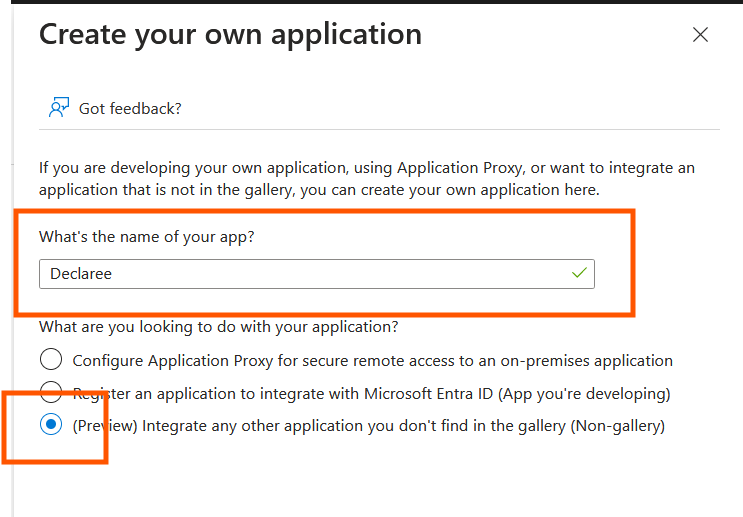743x517 pixels.
Task: Click the 'Declaree' text in the name box
Action: tap(81, 274)
